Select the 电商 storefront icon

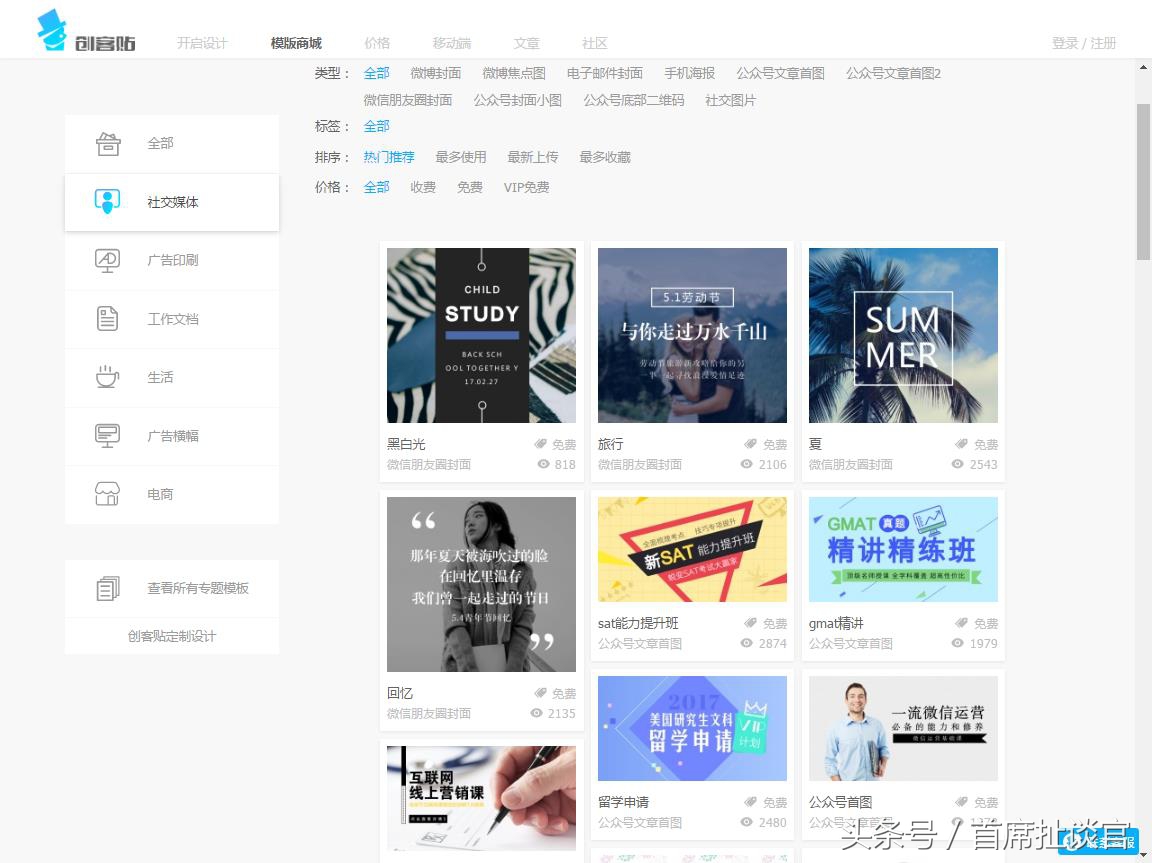(107, 494)
